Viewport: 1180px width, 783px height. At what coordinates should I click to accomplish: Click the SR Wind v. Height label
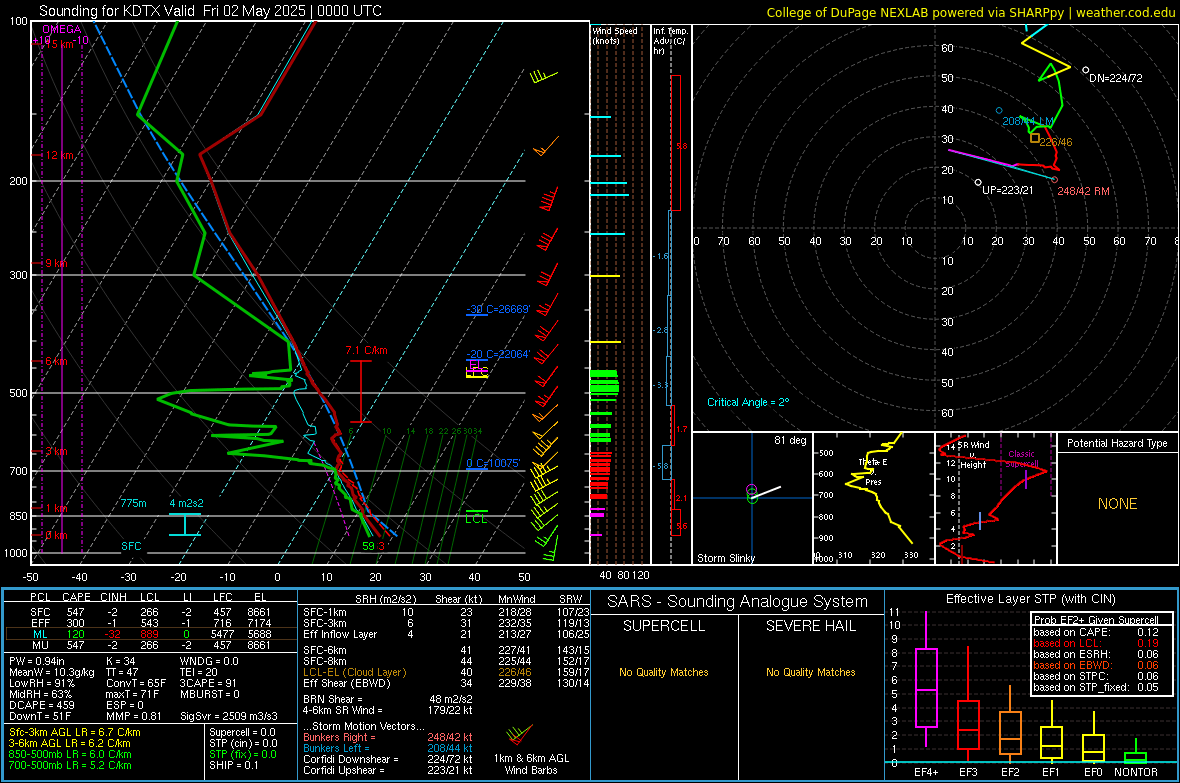[973, 455]
